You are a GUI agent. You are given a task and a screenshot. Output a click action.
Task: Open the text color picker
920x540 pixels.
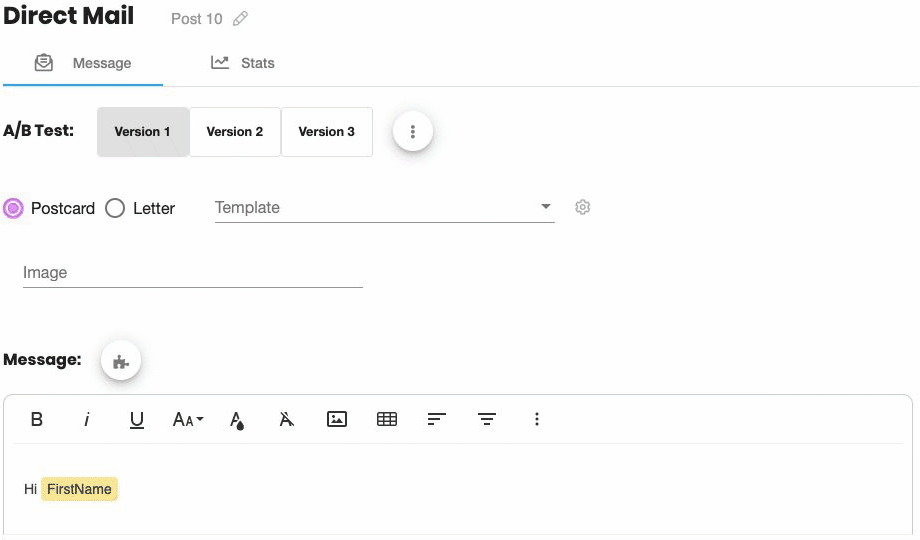coord(236,420)
